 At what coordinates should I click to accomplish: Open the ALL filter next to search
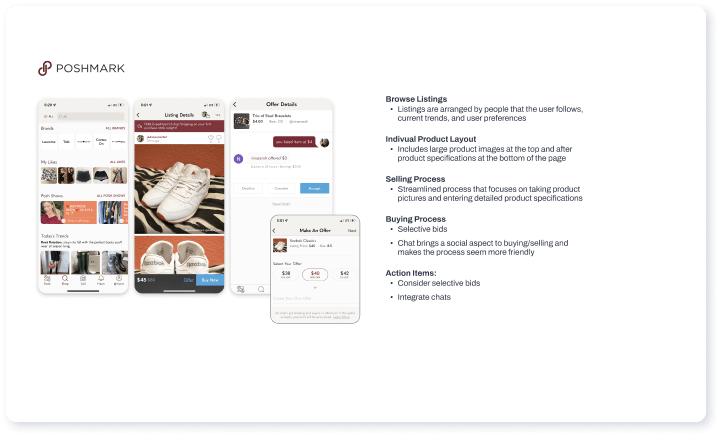pos(48,117)
